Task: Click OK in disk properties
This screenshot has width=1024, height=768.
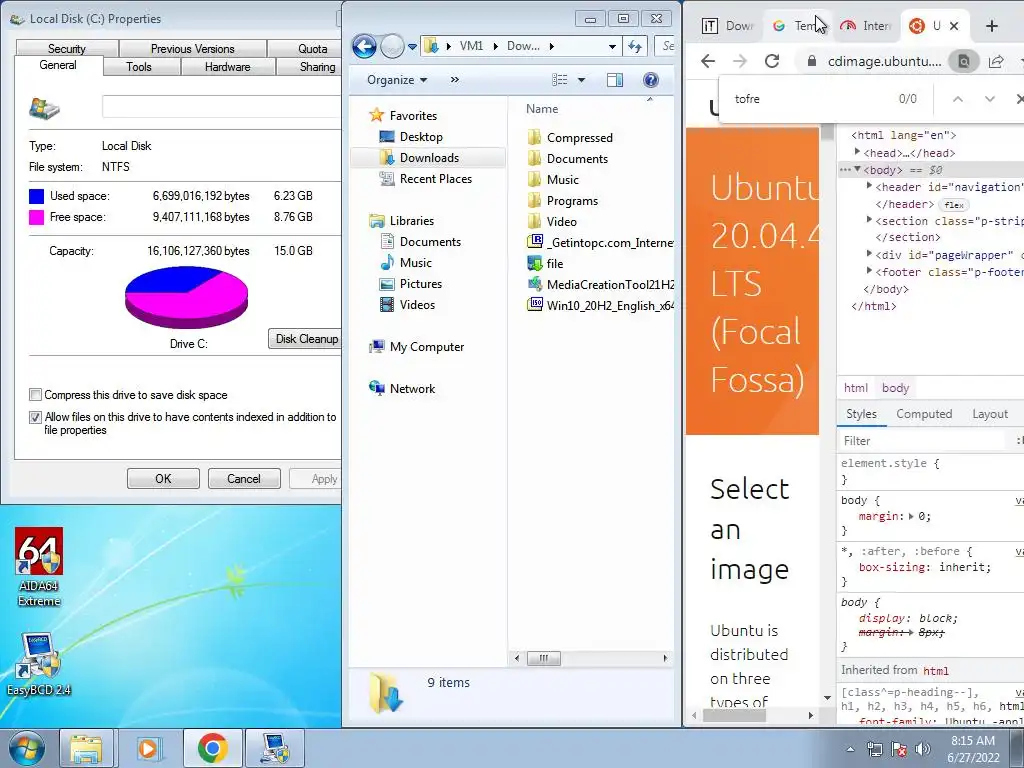Action: tap(163, 479)
